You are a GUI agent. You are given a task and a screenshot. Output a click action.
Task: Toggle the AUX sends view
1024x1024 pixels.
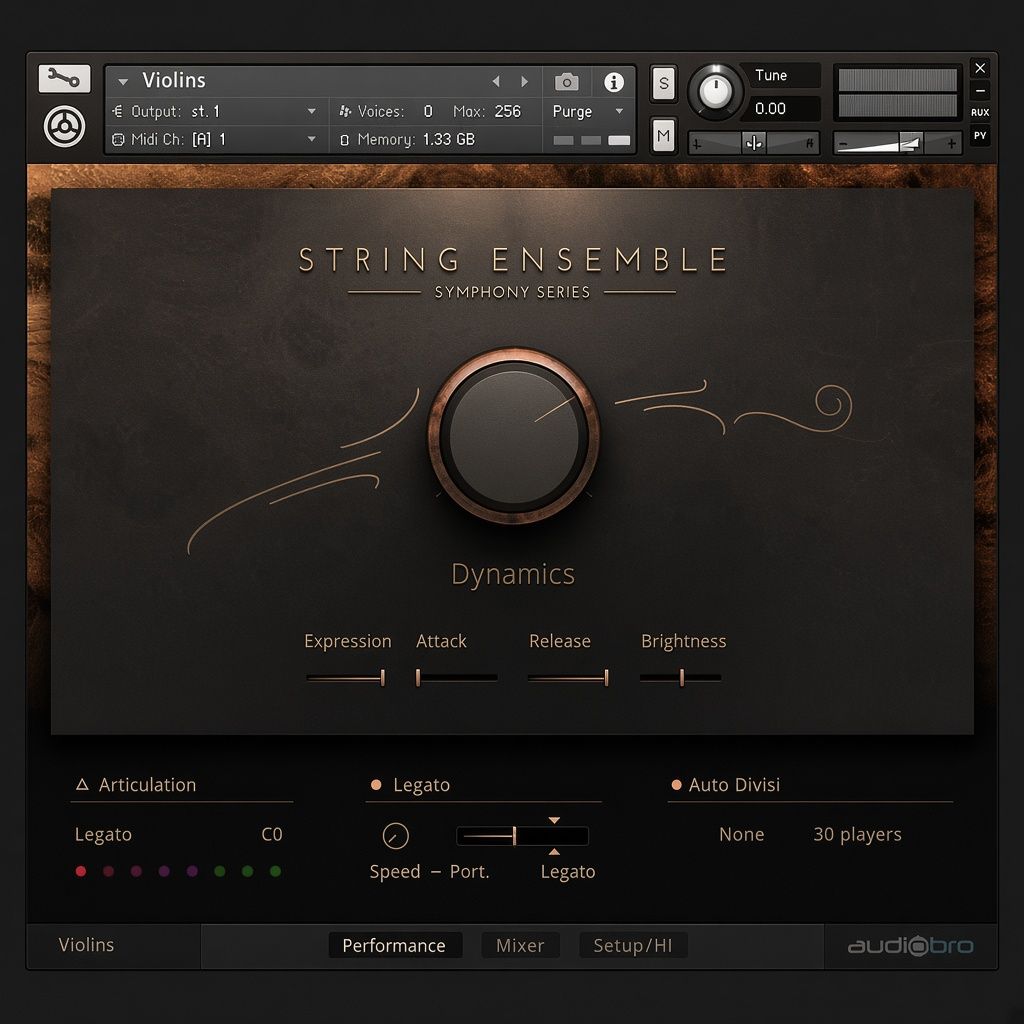coord(980,112)
